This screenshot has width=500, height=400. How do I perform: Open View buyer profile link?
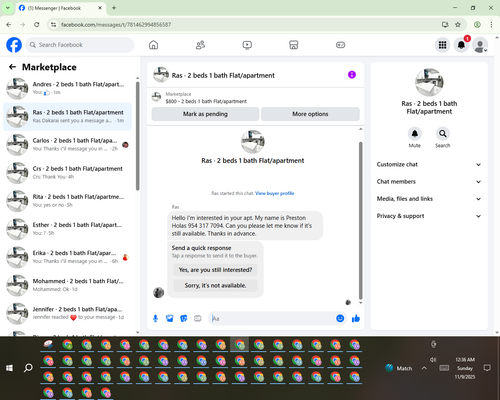[275, 193]
